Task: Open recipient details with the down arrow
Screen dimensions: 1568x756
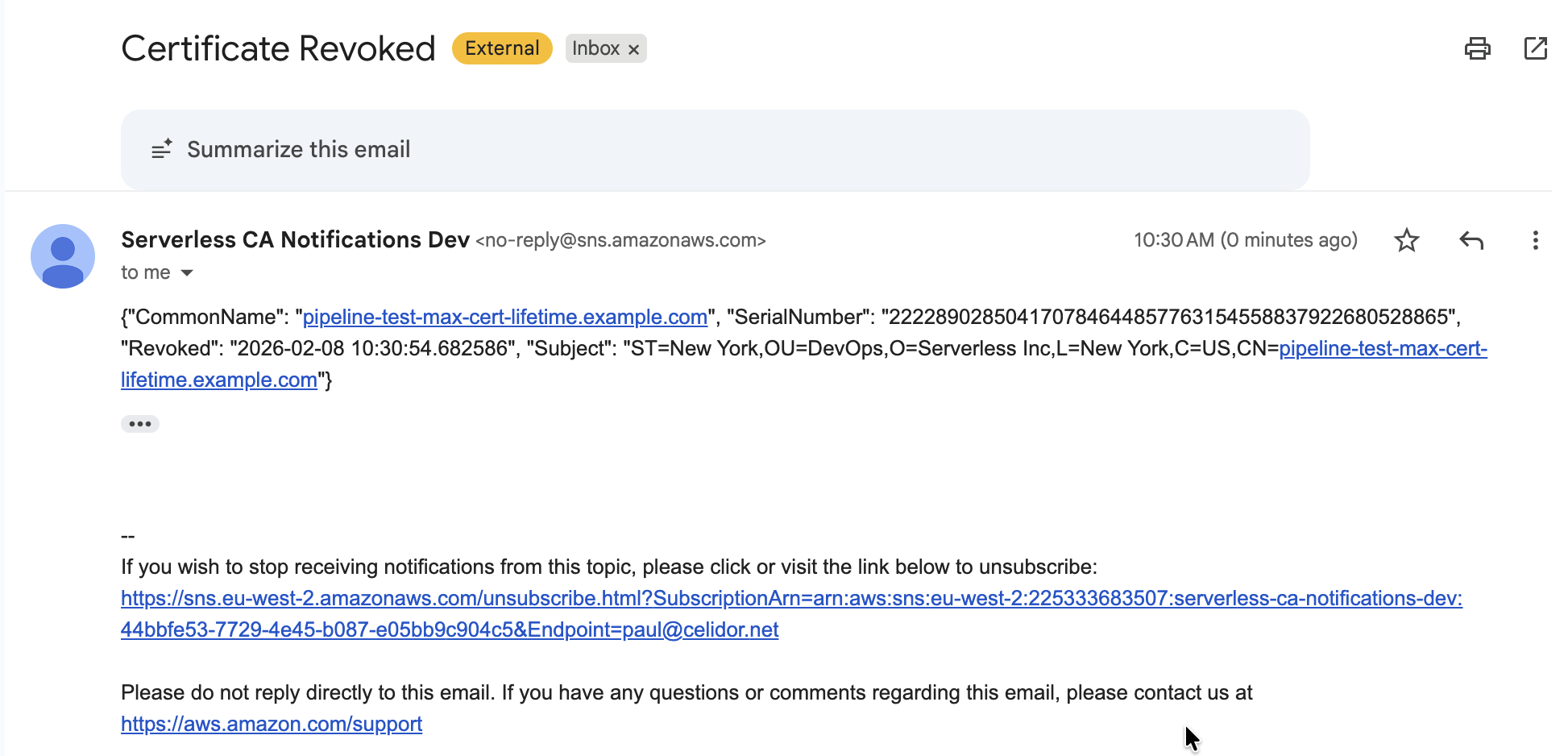Action: 186,272
